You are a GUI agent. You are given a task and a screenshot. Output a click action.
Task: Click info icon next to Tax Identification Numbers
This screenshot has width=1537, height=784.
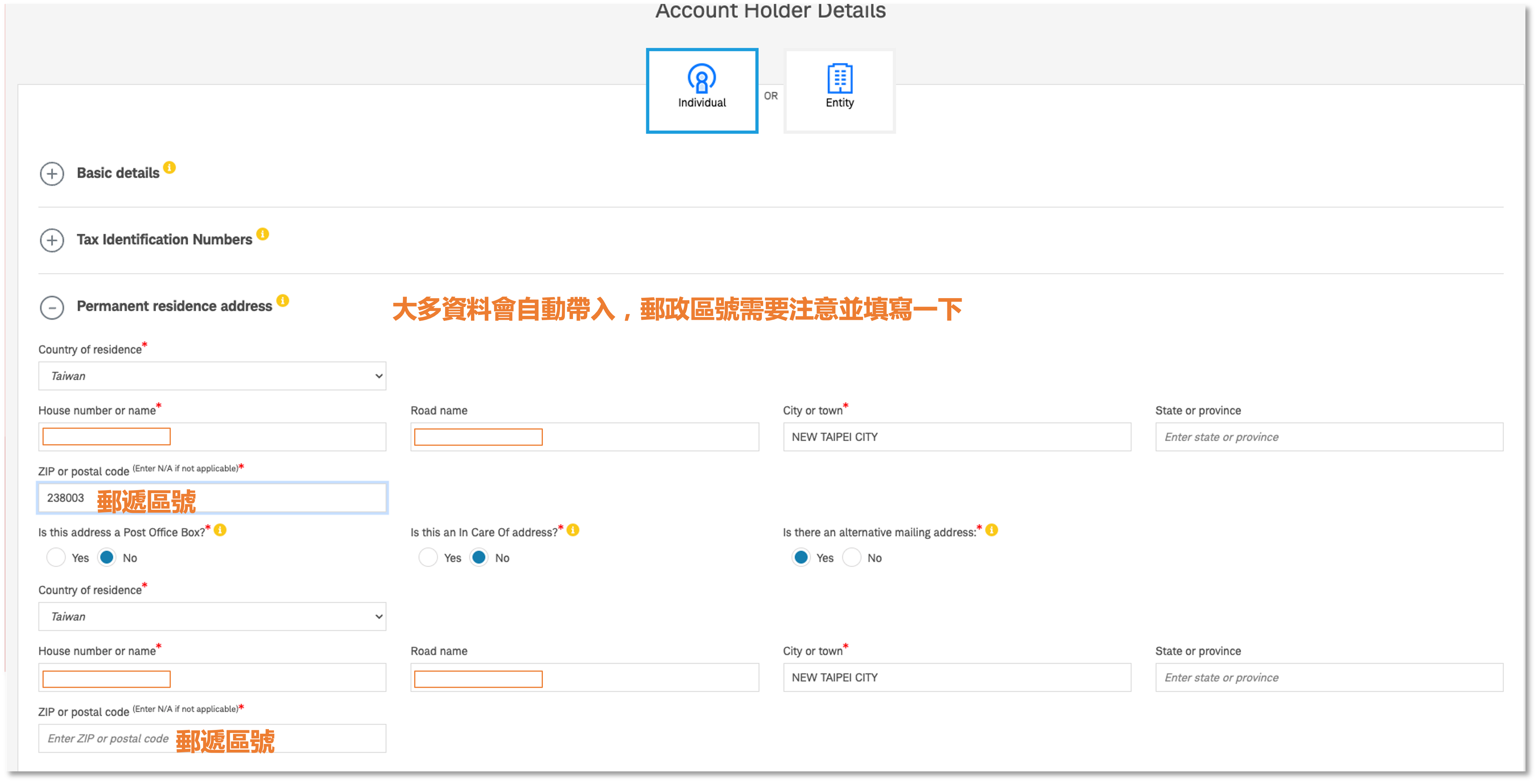[x=262, y=234]
